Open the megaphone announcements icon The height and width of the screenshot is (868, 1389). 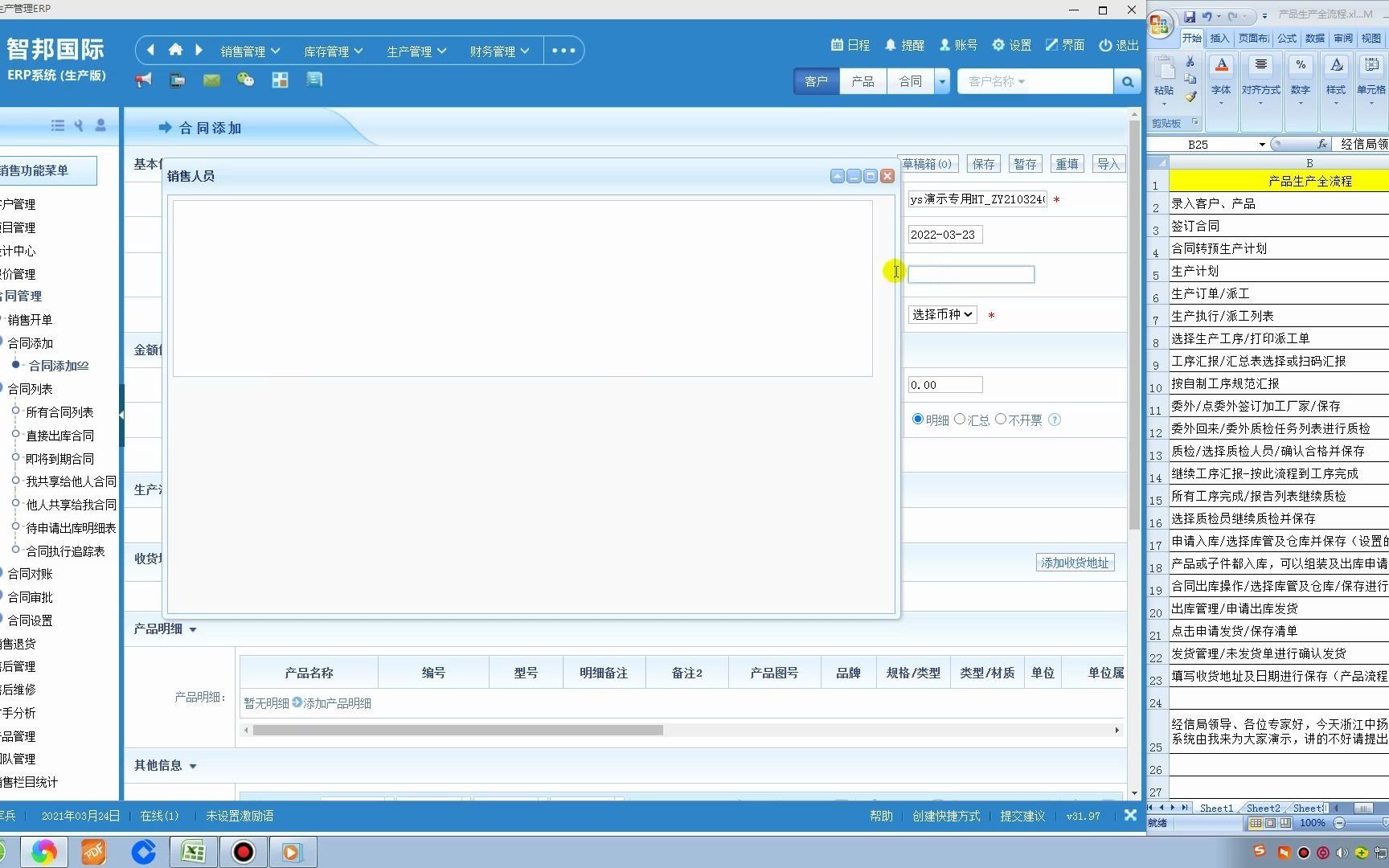point(143,80)
